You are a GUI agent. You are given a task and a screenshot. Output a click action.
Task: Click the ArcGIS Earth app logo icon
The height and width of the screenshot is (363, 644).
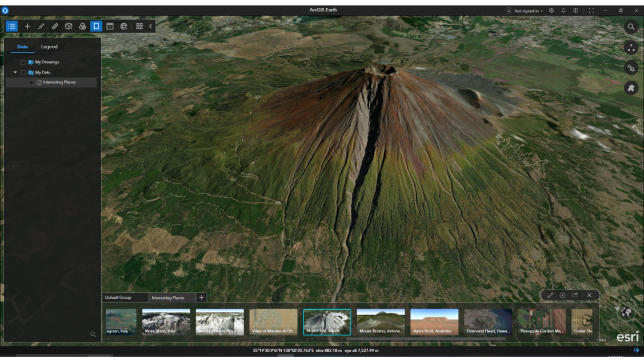point(5,11)
